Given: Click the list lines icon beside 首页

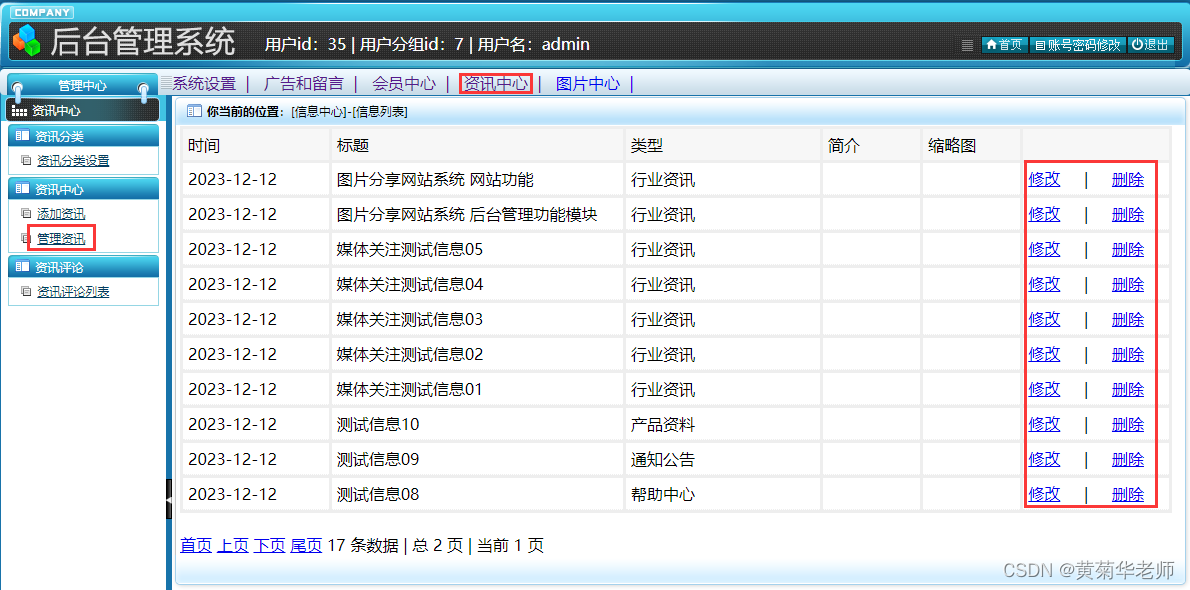Looking at the screenshot, I should coord(967,45).
